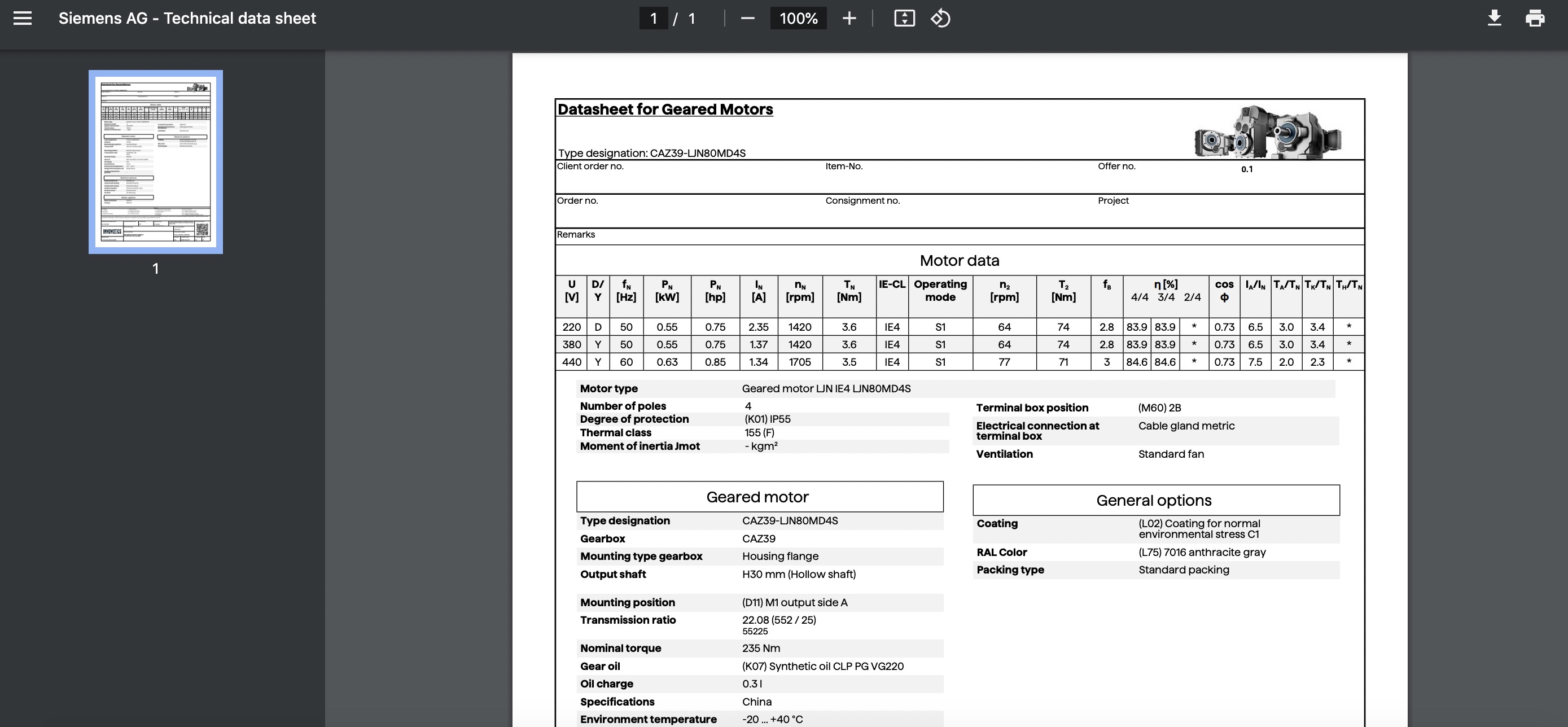Click the '155 (F)' thermal class value
Screen dimensions: 1568x727
point(759,432)
